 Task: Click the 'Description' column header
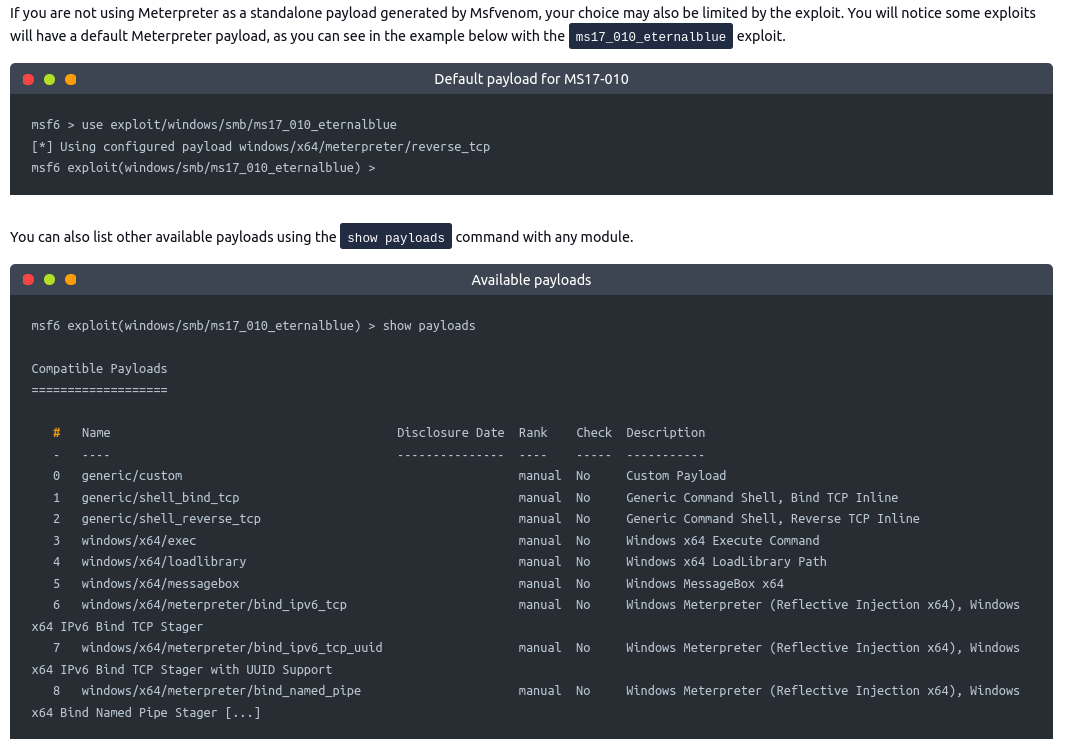tap(665, 433)
